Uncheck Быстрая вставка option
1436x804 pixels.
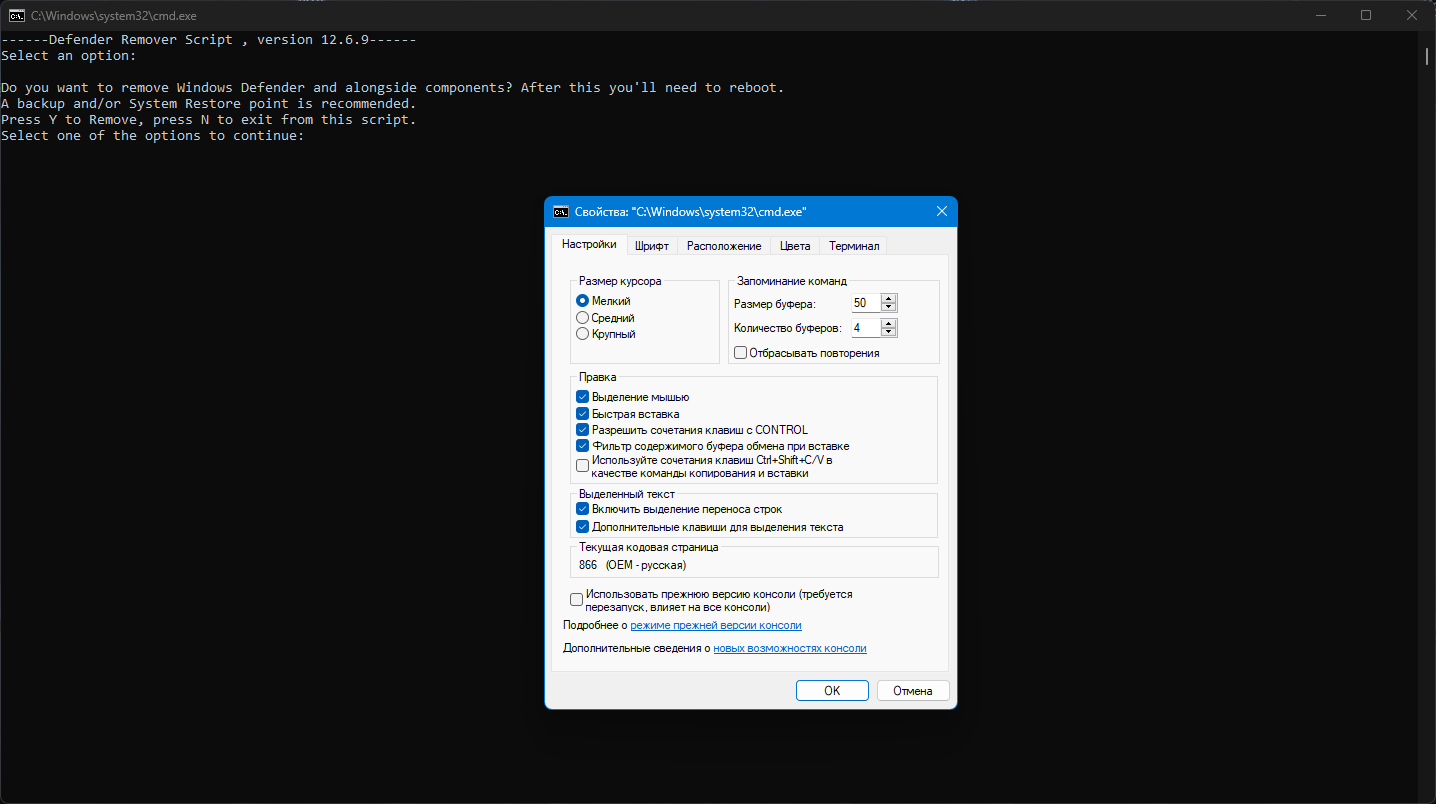click(x=582, y=414)
